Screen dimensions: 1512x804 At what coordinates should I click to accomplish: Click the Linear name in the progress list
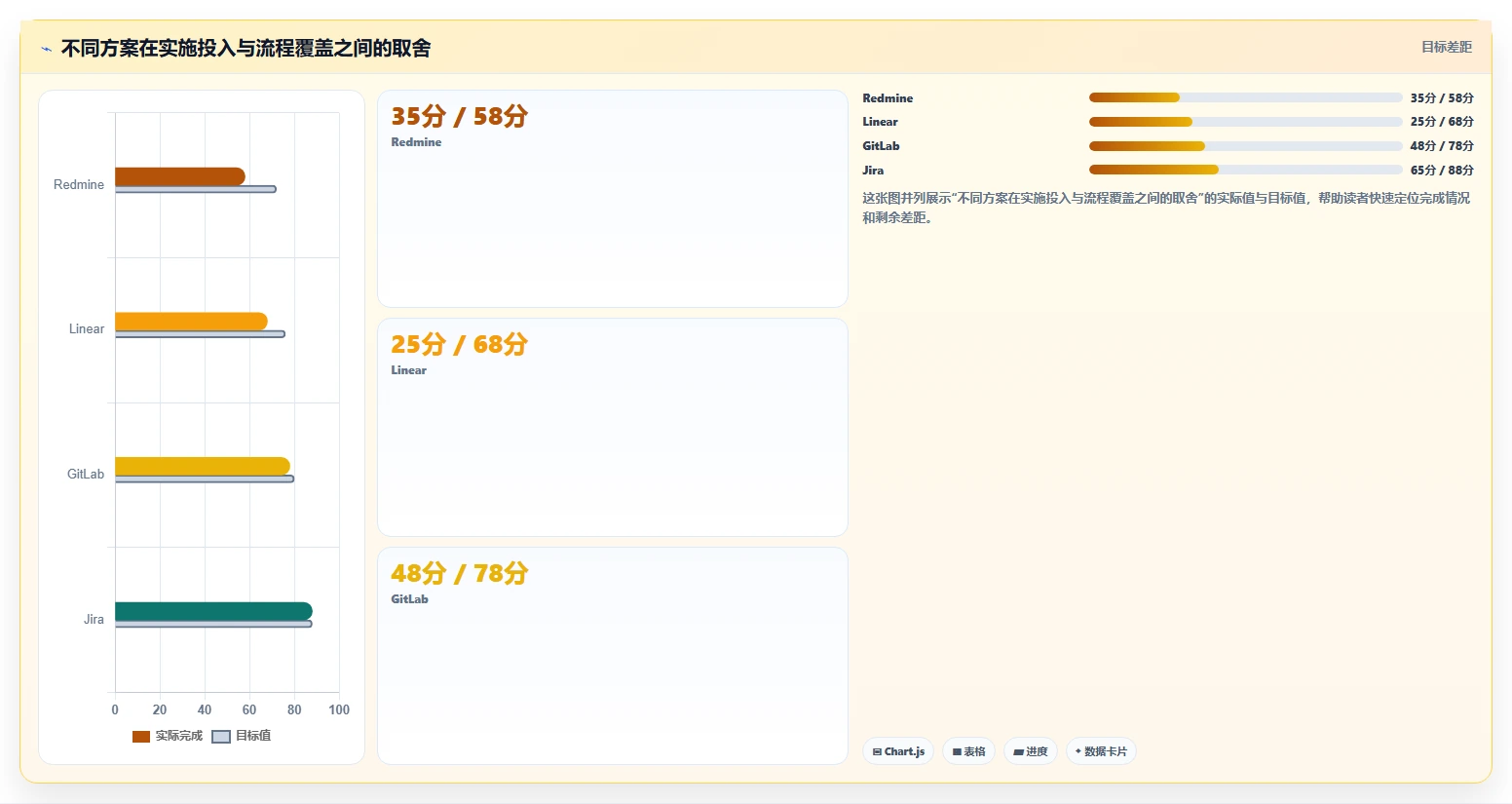point(880,122)
